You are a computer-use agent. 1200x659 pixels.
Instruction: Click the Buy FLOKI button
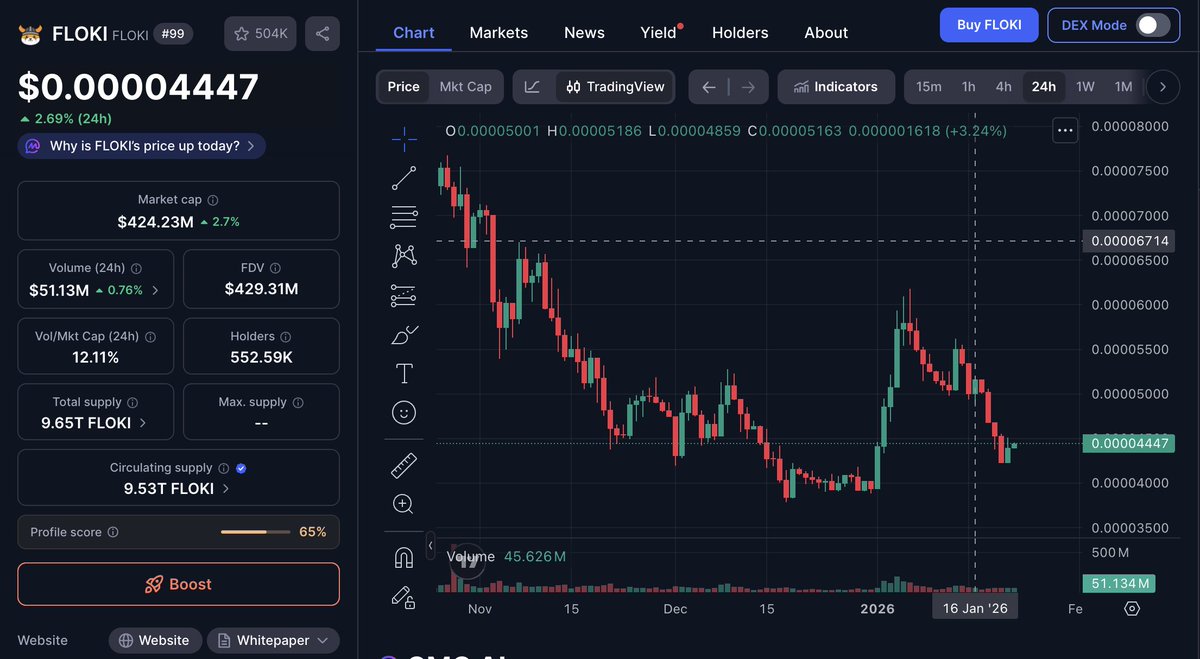tap(989, 25)
